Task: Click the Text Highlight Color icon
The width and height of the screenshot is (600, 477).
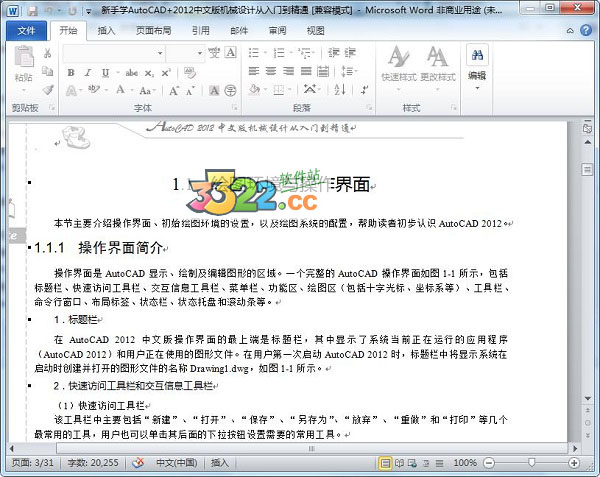Action: [x=93, y=90]
